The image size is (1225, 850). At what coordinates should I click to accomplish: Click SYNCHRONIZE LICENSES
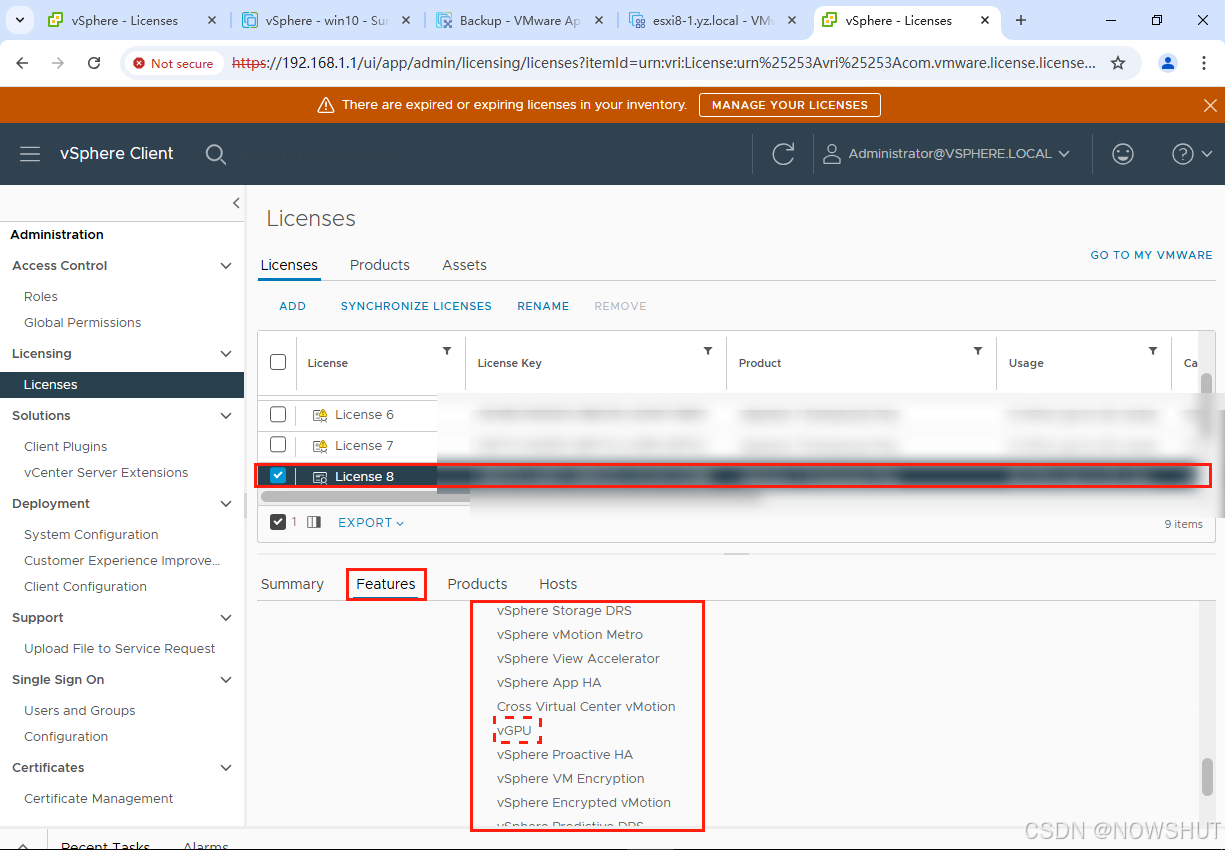pos(416,306)
